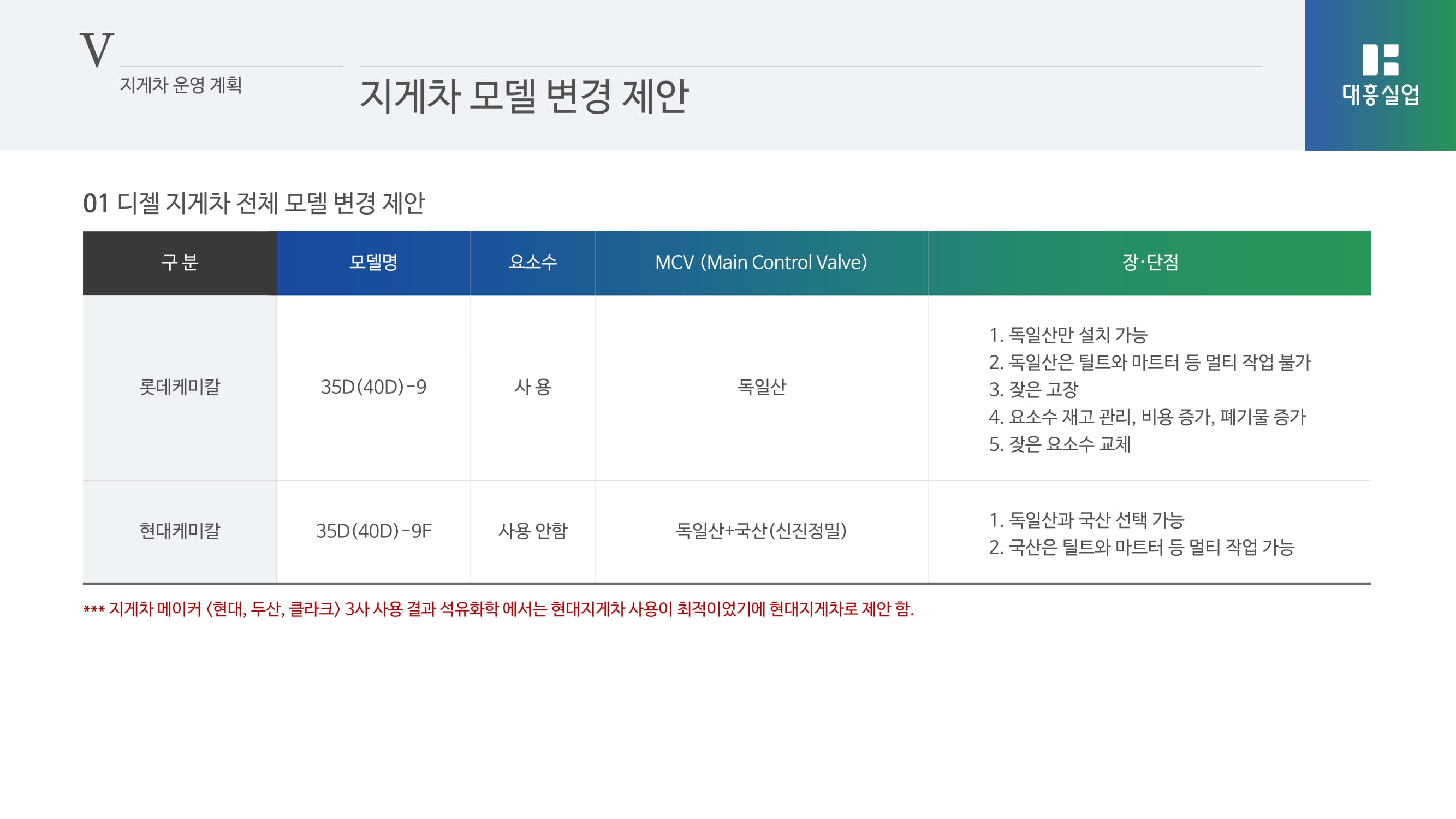Screen dimensions: 1456x819
Task: Click the MCV (Main Control Valve) header
Action: (x=761, y=263)
